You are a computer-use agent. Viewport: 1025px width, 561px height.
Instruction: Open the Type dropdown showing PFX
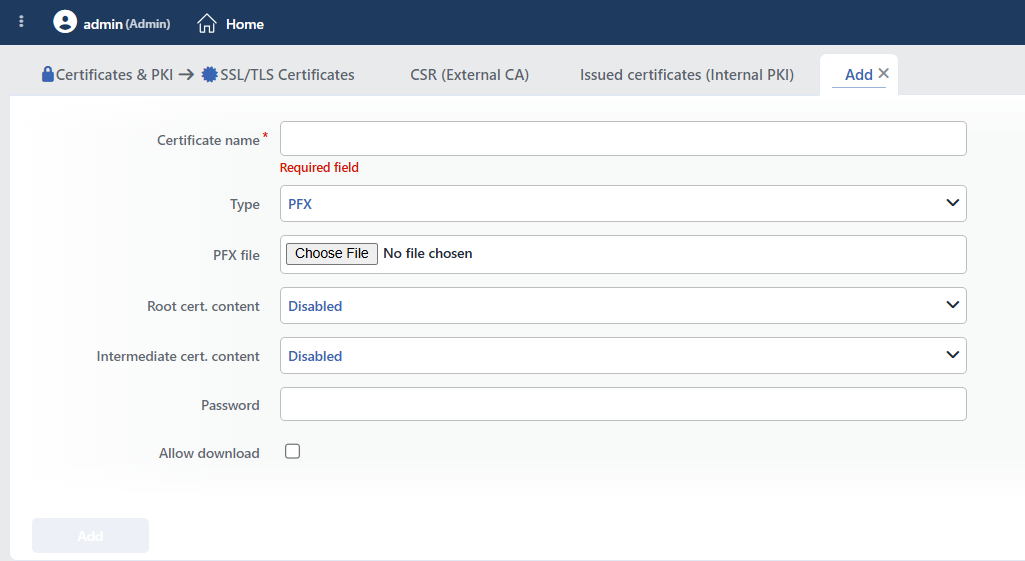[x=623, y=203]
